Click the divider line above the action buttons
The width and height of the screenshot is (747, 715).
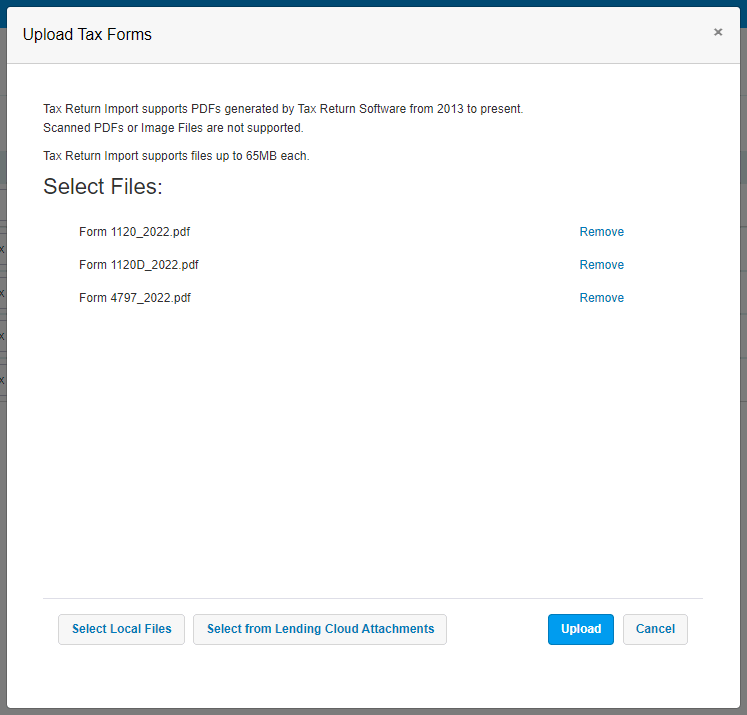(373, 598)
